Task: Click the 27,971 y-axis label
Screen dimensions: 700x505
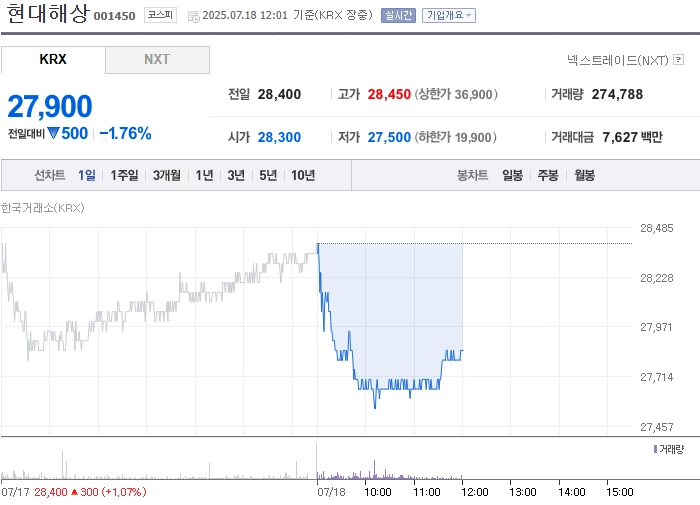Action: click(x=656, y=327)
